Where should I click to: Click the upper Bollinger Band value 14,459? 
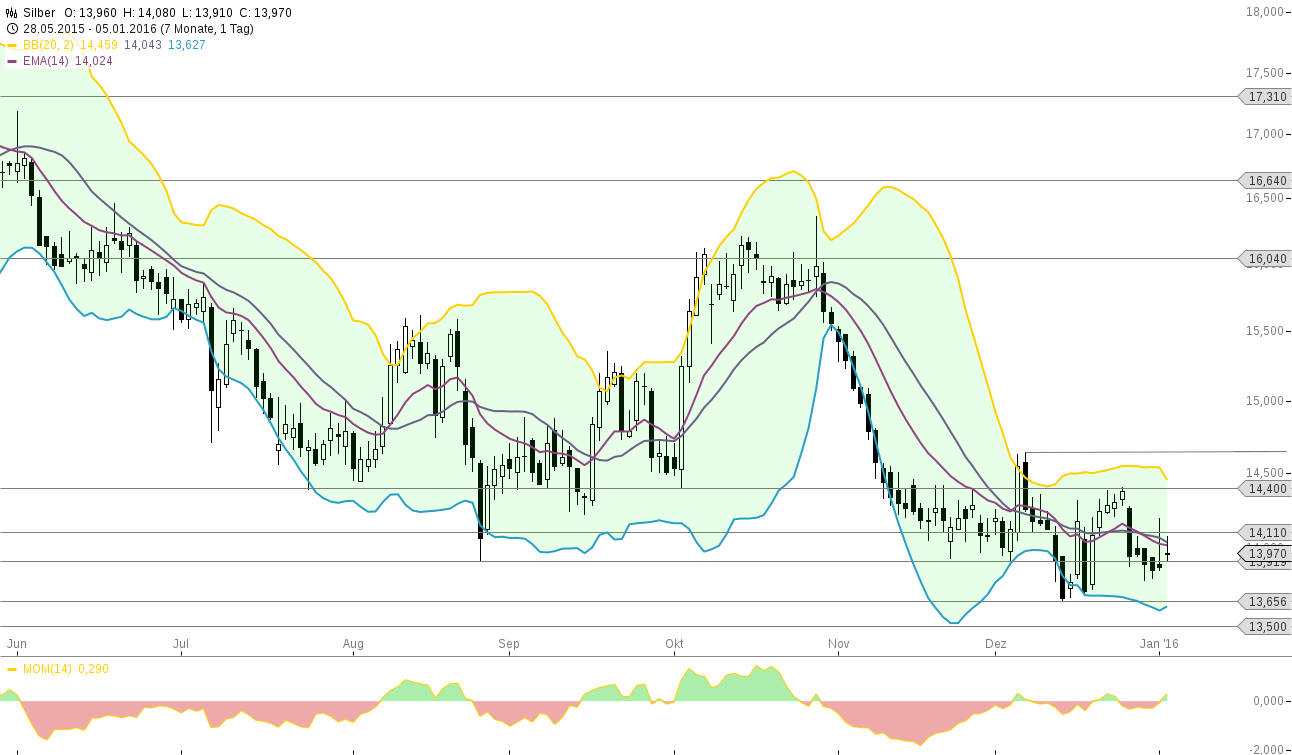pos(100,45)
